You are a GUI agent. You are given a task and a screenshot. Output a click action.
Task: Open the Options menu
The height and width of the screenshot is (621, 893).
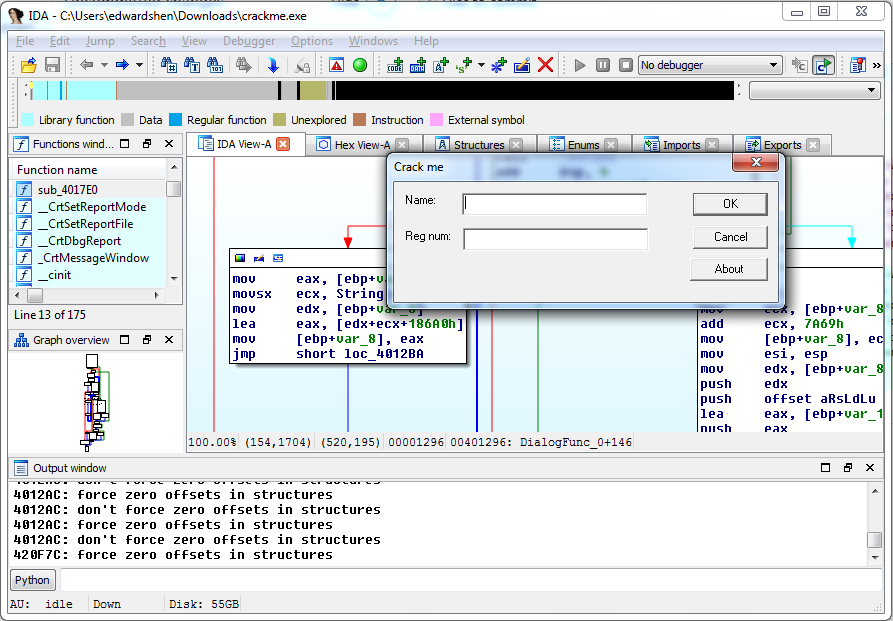(x=312, y=41)
